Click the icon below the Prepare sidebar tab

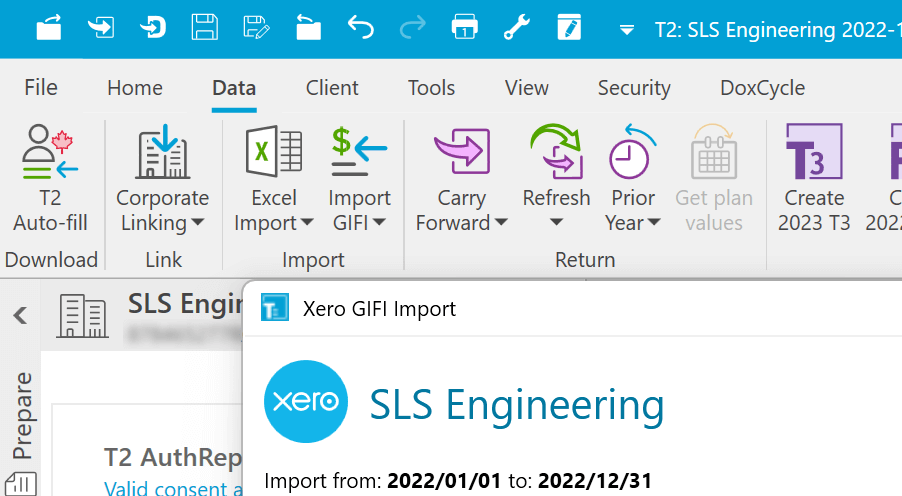21,484
